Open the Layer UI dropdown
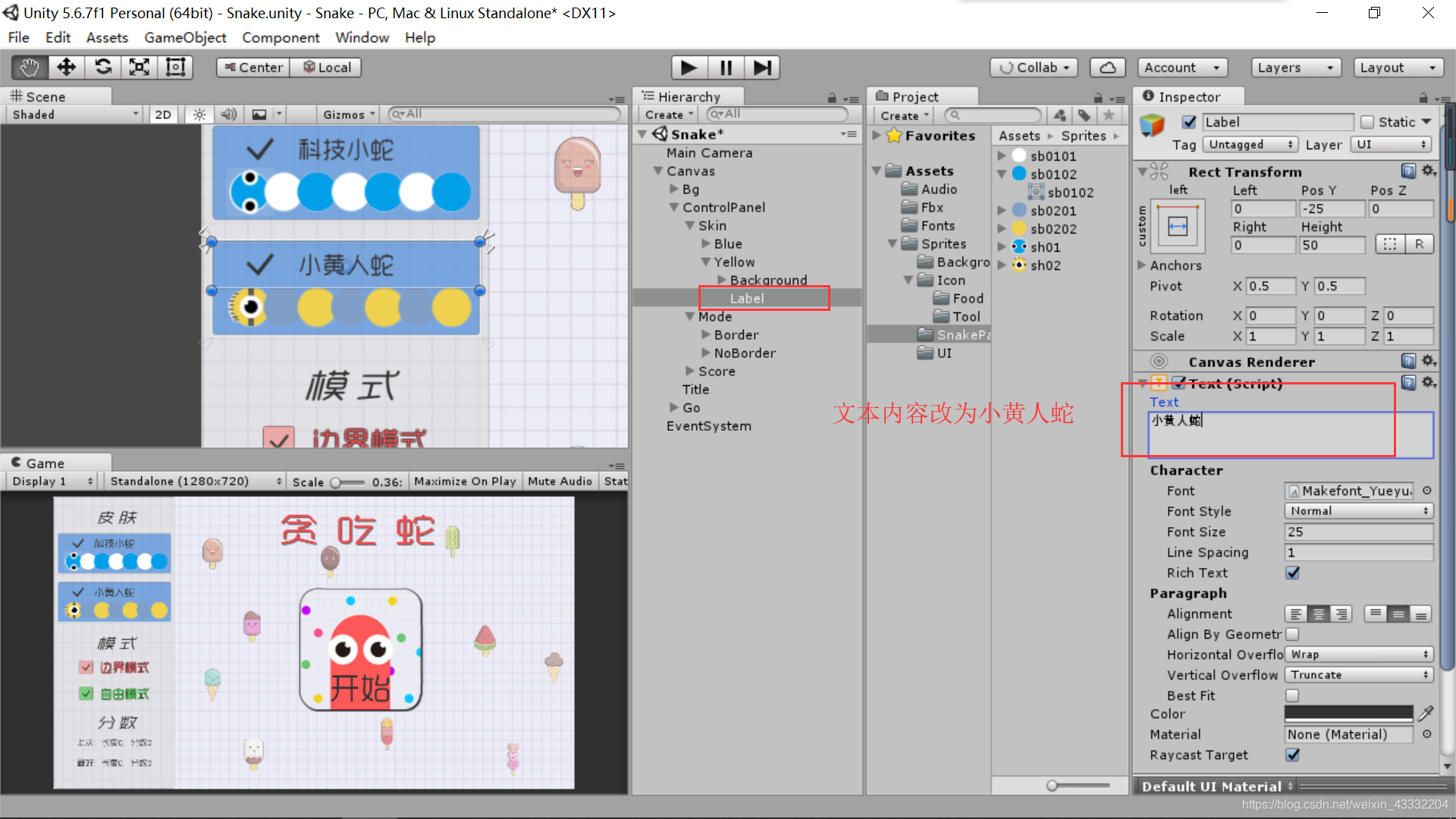 point(1392,144)
